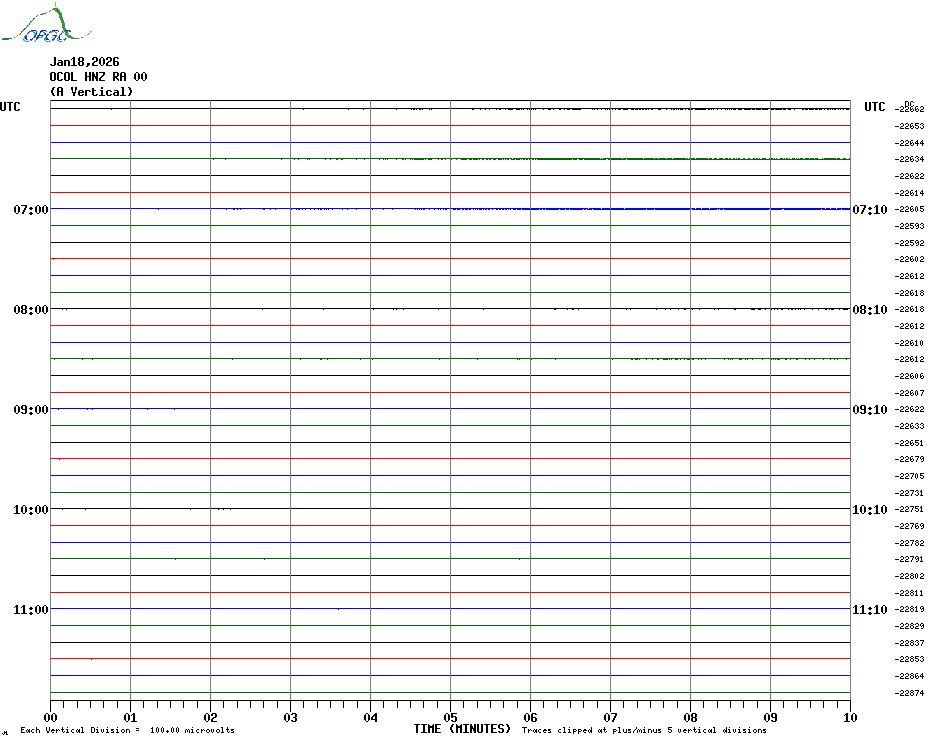Select the 11:10 label on right side
The image size is (930, 744).
pos(869,610)
